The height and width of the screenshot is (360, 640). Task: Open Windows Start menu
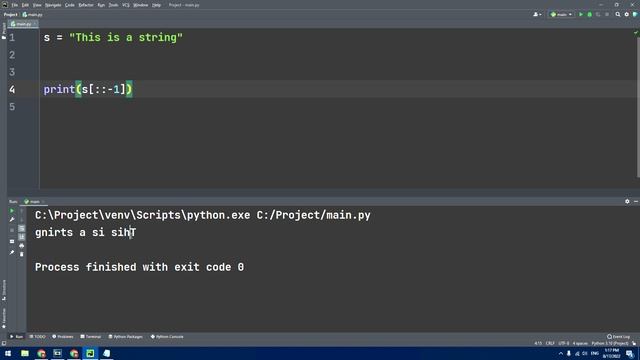pos(8,353)
